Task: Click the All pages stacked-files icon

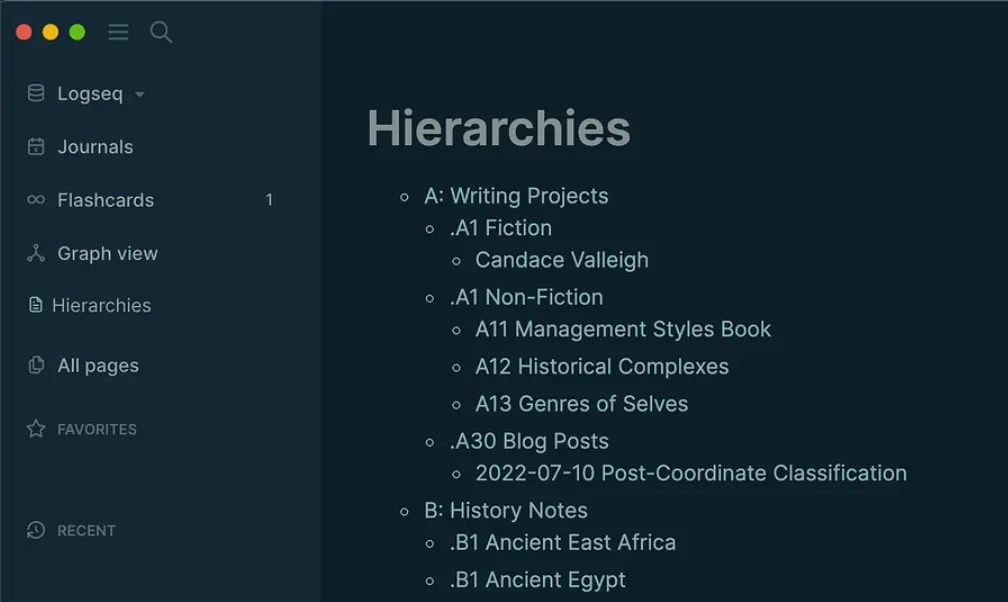Action: (36, 365)
